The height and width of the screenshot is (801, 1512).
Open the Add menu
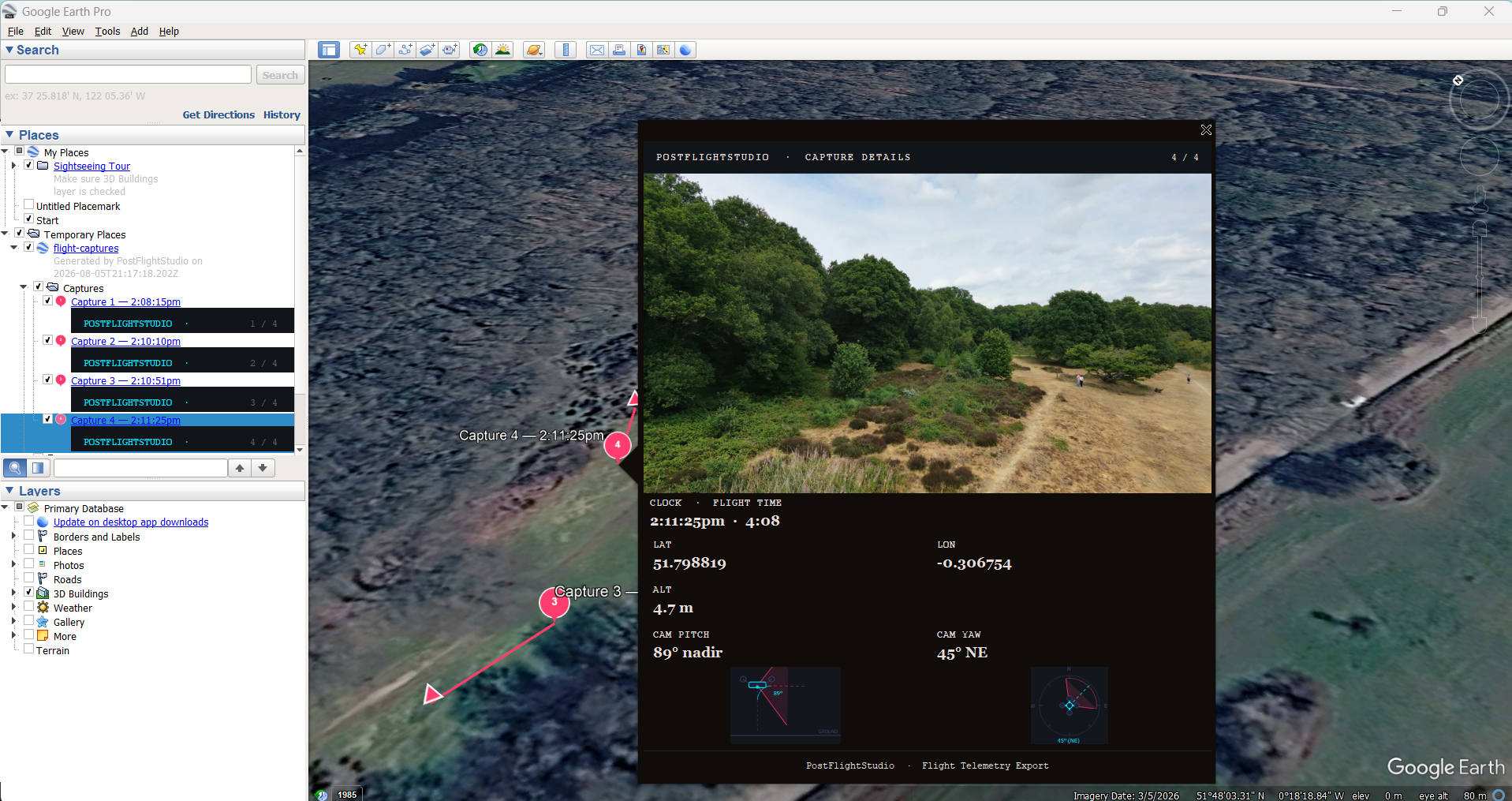pyautogui.click(x=140, y=32)
